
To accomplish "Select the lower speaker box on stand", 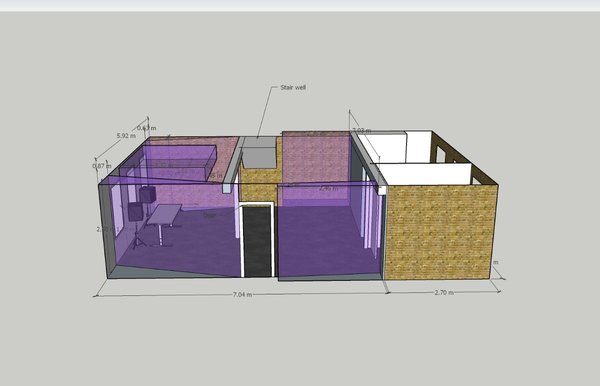I will coord(135,212).
